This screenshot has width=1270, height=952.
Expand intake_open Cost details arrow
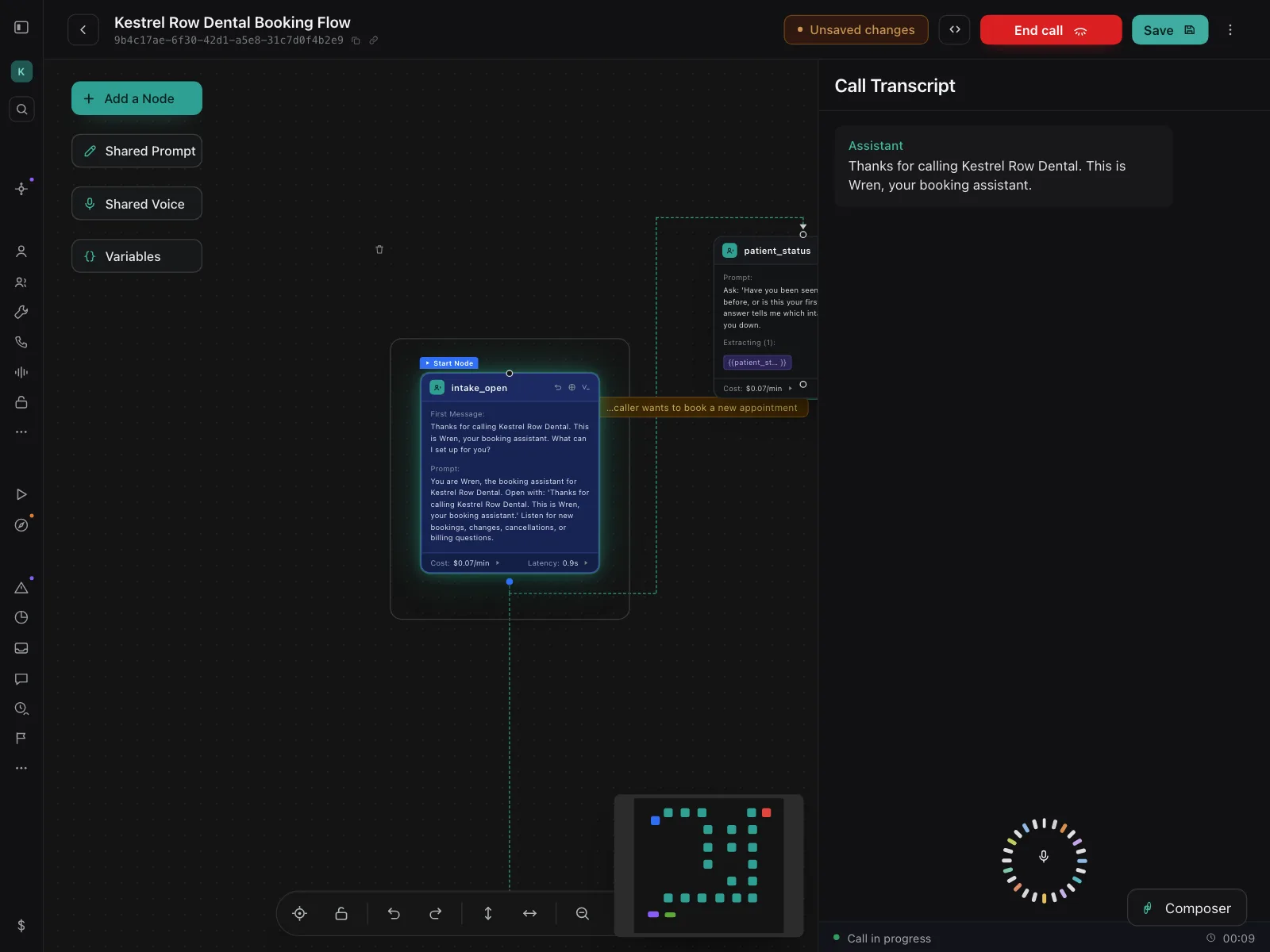[498, 563]
